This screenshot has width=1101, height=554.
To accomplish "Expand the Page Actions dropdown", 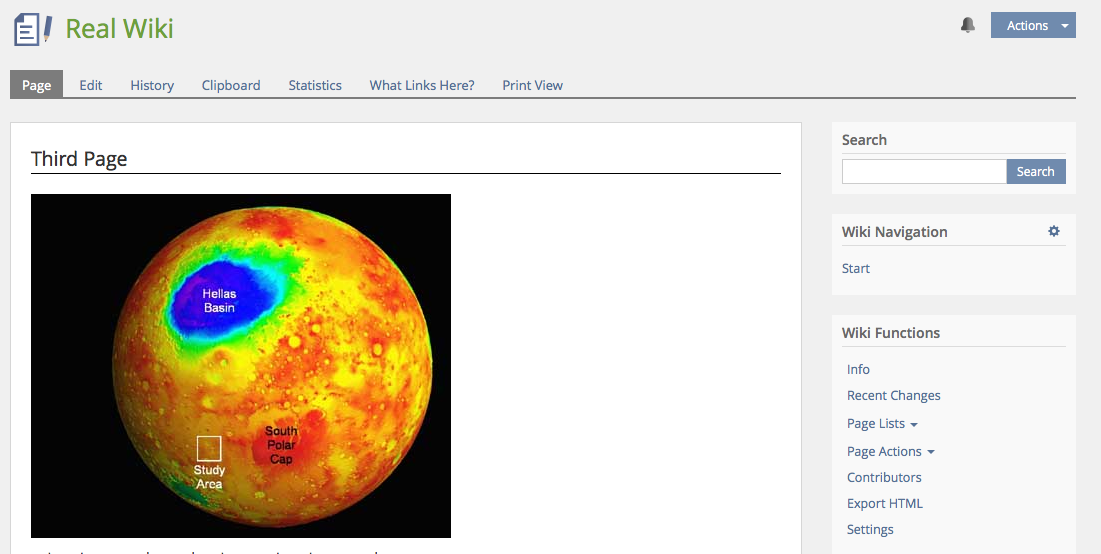I will 890,452.
